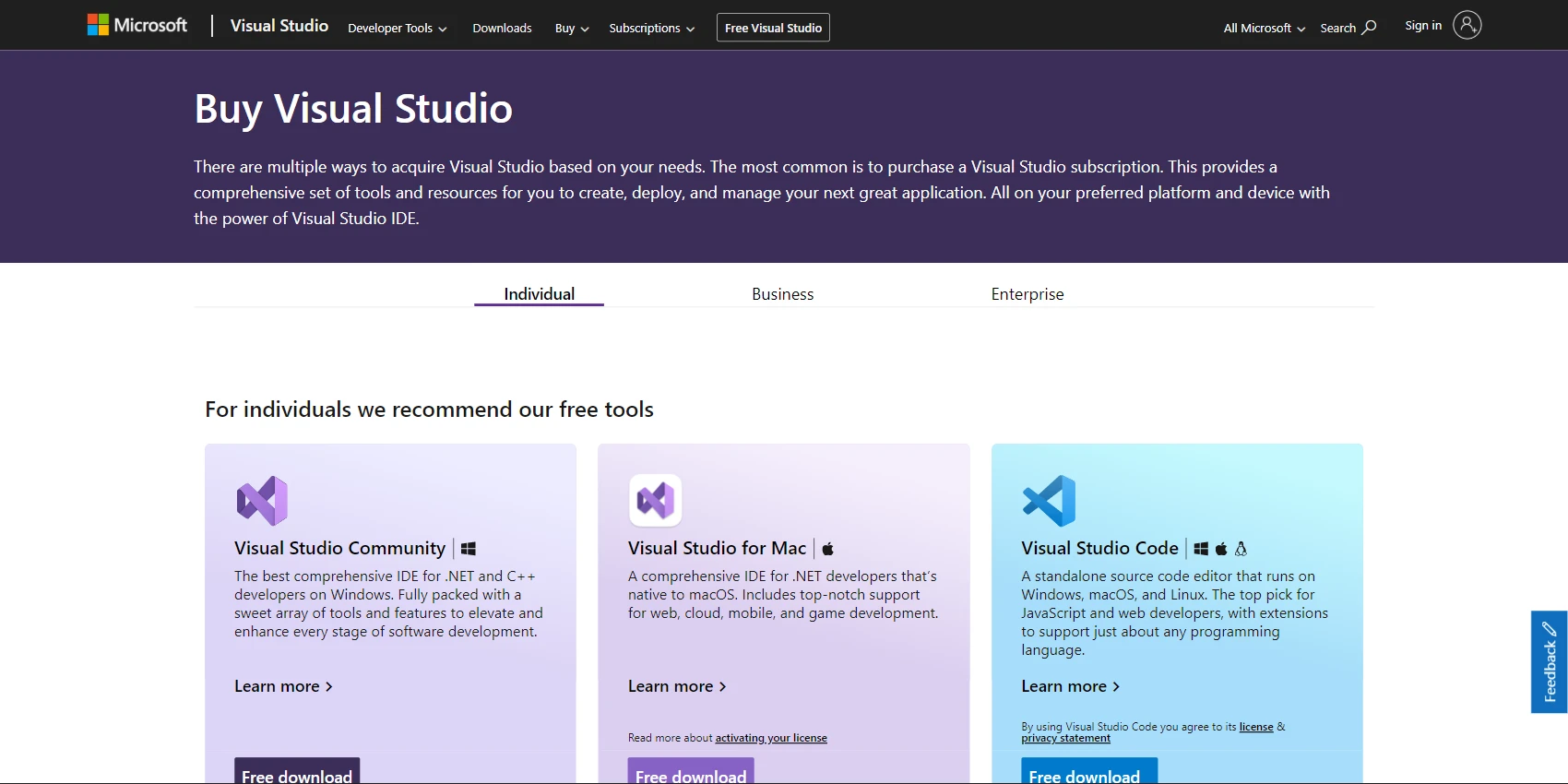The width and height of the screenshot is (1568, 784).
Task: Click the Visual Studio Code logo icon
Action: 1049,500
